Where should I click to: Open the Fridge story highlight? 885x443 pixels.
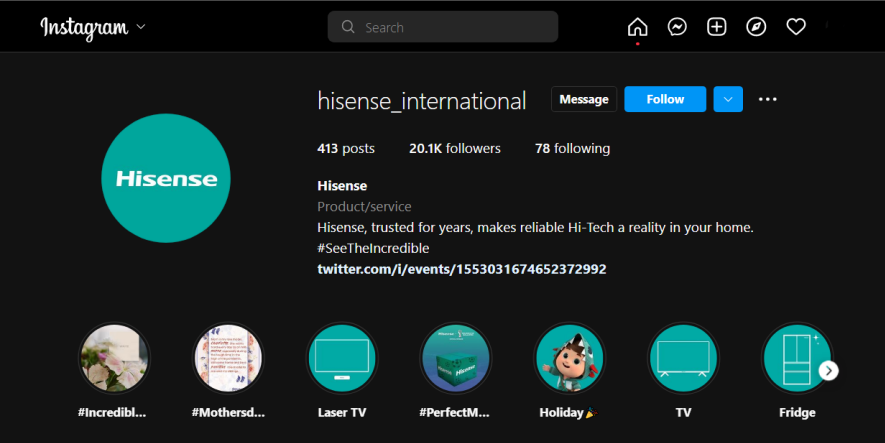pyautogui.click(x=797, y=358)
